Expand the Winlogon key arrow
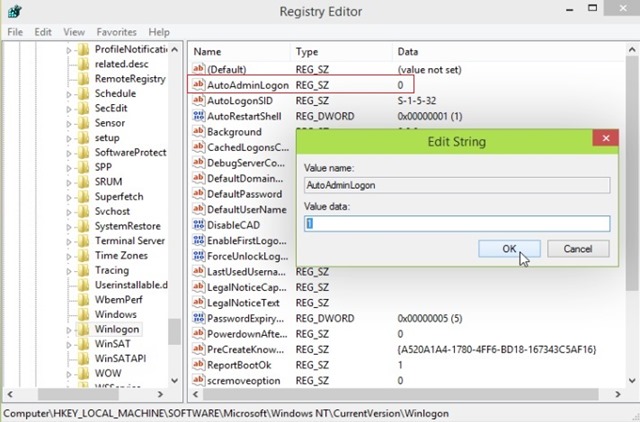 tap(69, 330)
